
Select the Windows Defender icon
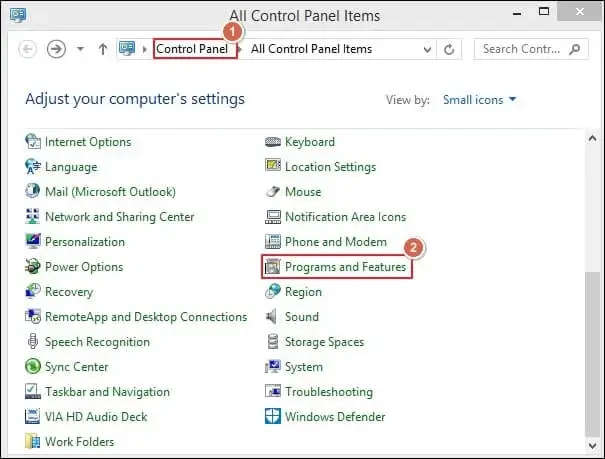click(x=273, y=417)
